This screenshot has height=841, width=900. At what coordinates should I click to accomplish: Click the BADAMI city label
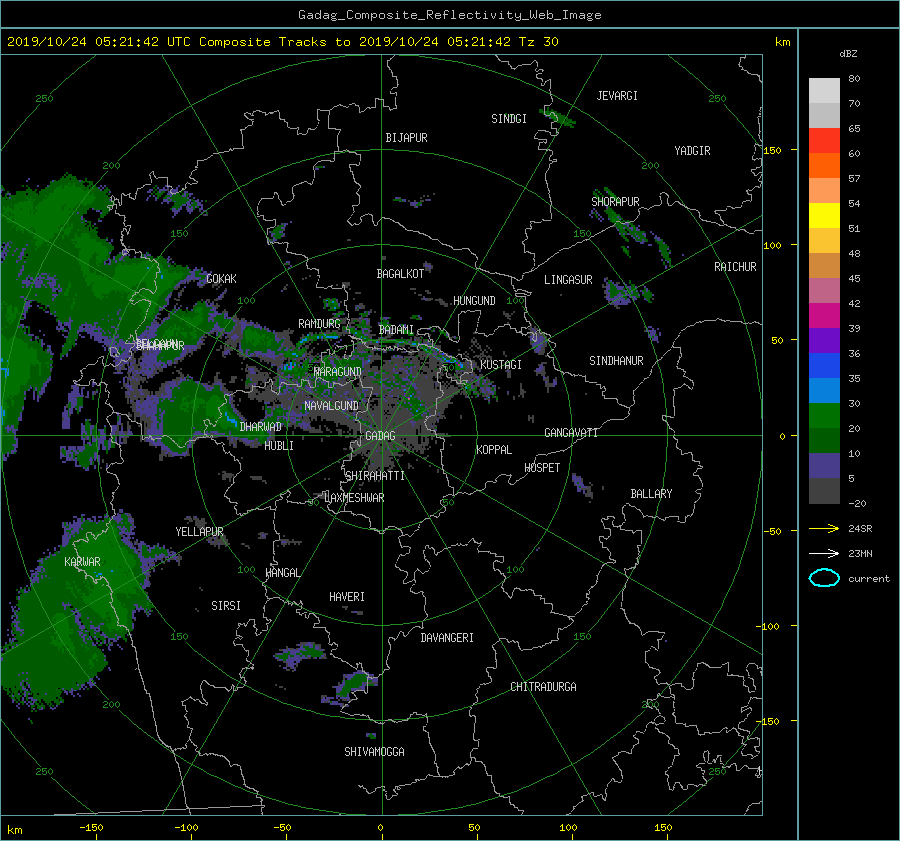396,330
